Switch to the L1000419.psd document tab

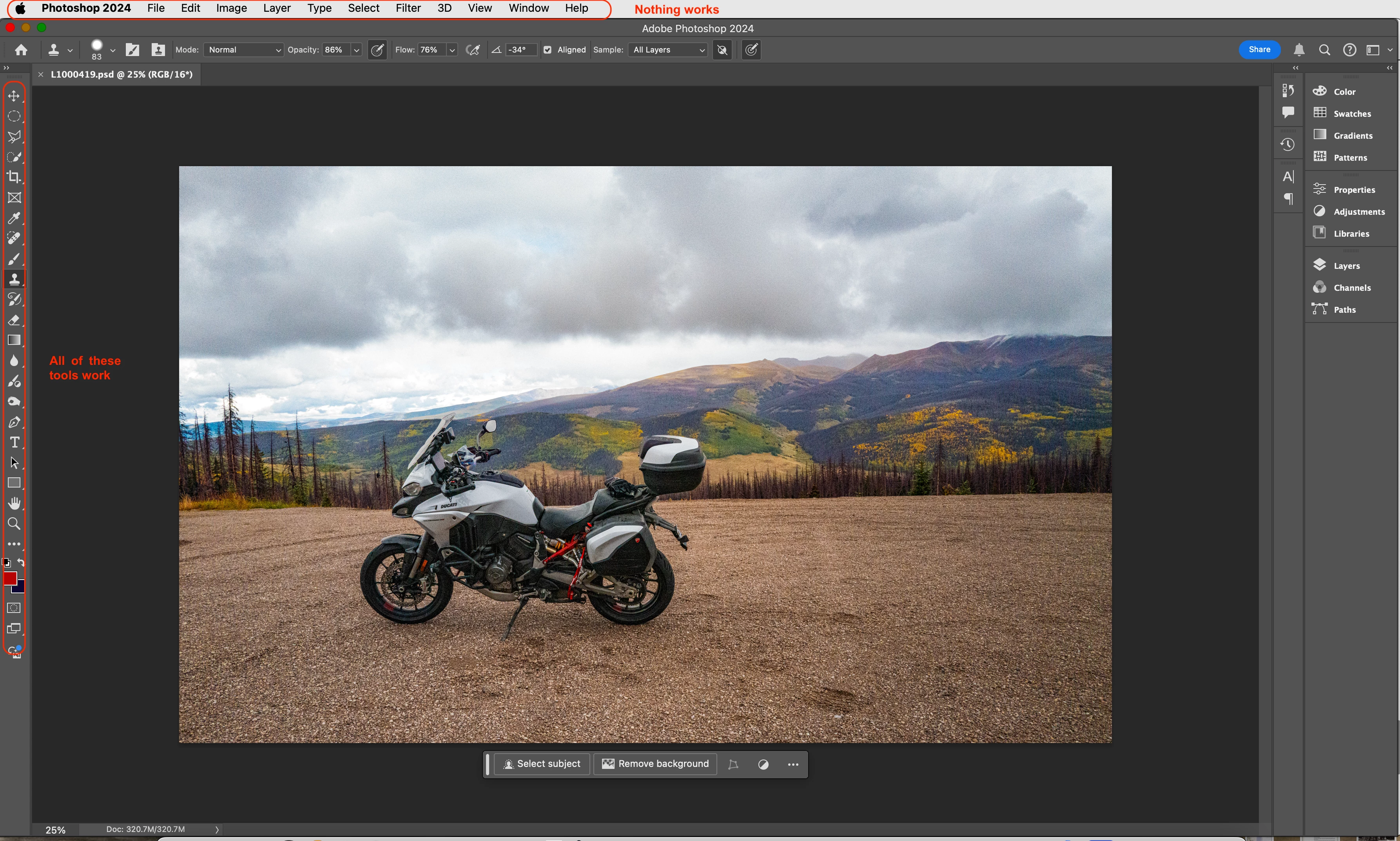pos(121,74)
